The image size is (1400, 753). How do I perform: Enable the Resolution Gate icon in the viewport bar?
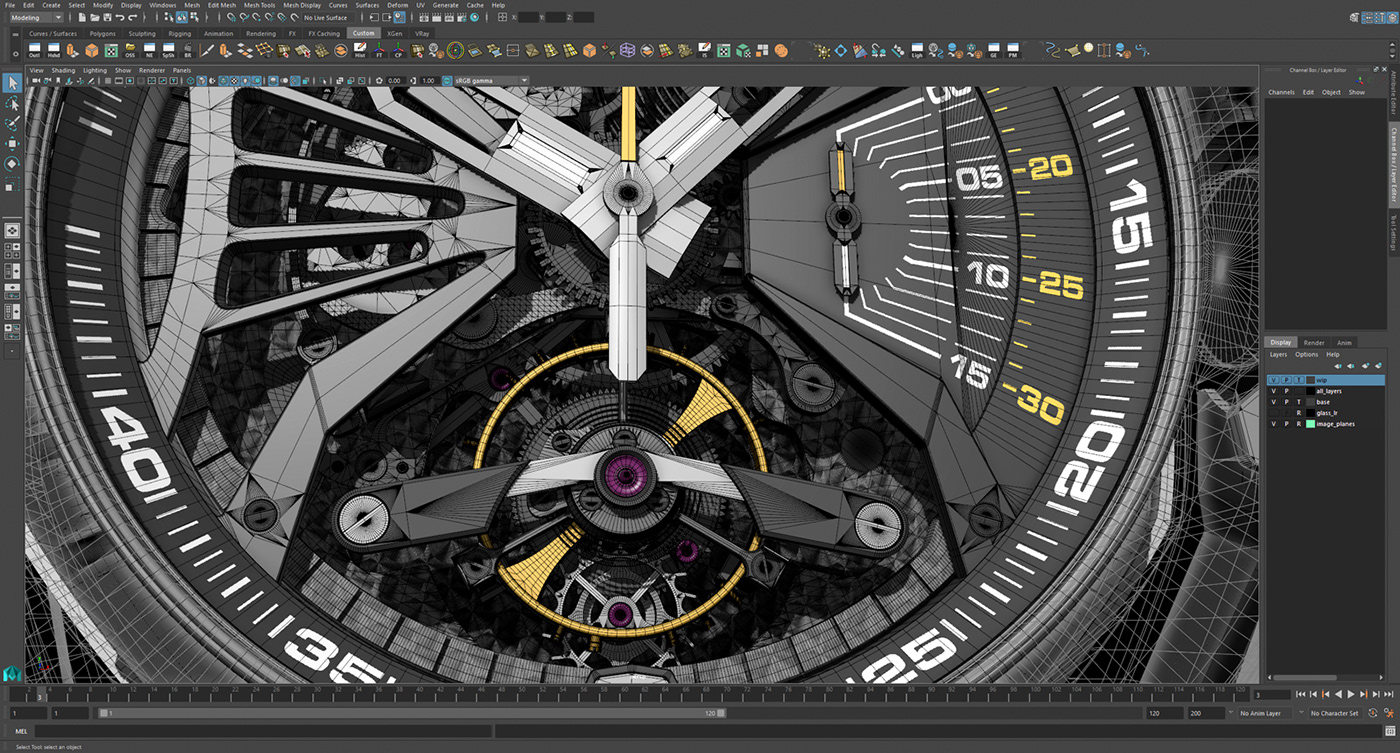129,80
